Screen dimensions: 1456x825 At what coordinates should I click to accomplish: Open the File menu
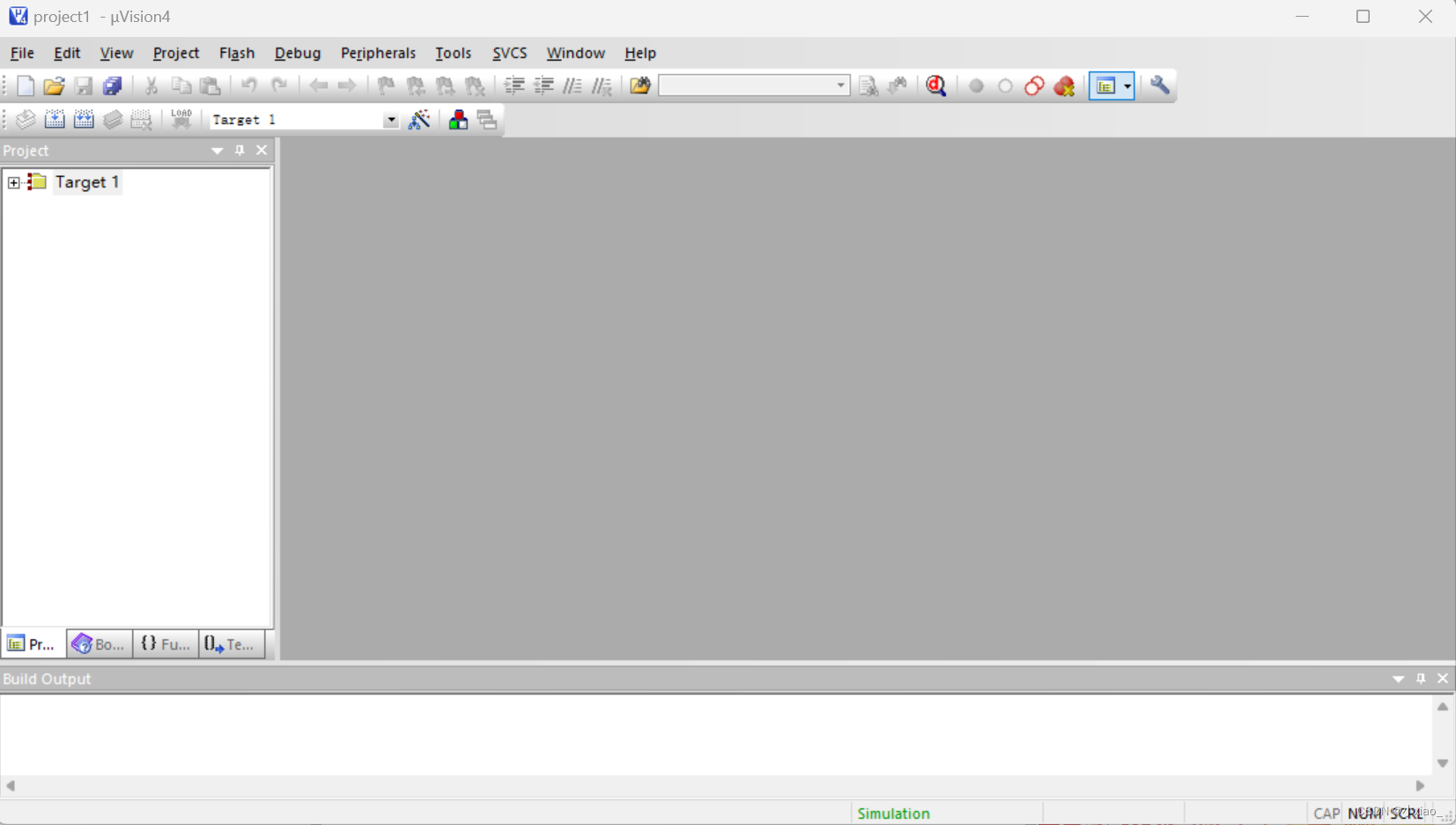tap(22, 53)
